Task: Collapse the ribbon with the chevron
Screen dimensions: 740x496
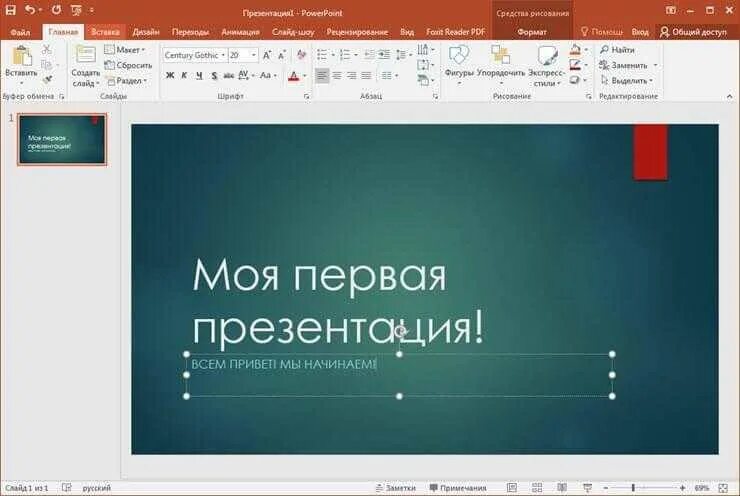Action: tap(730, 96)
